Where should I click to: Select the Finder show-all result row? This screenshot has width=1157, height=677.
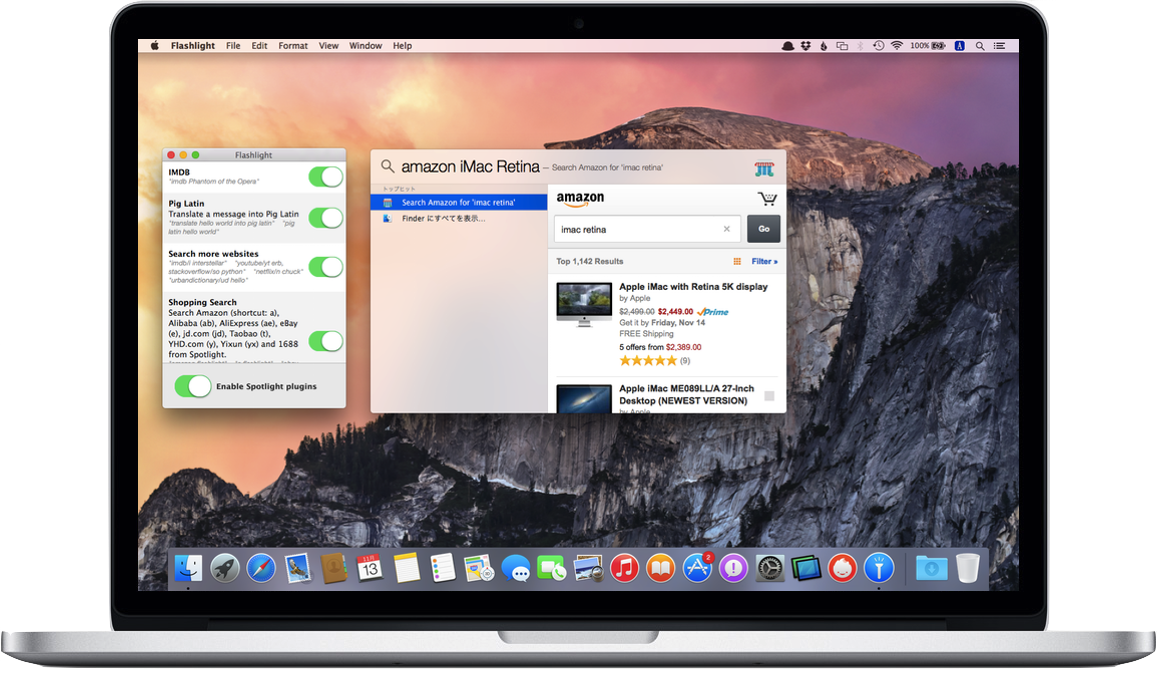click(459, 219)
